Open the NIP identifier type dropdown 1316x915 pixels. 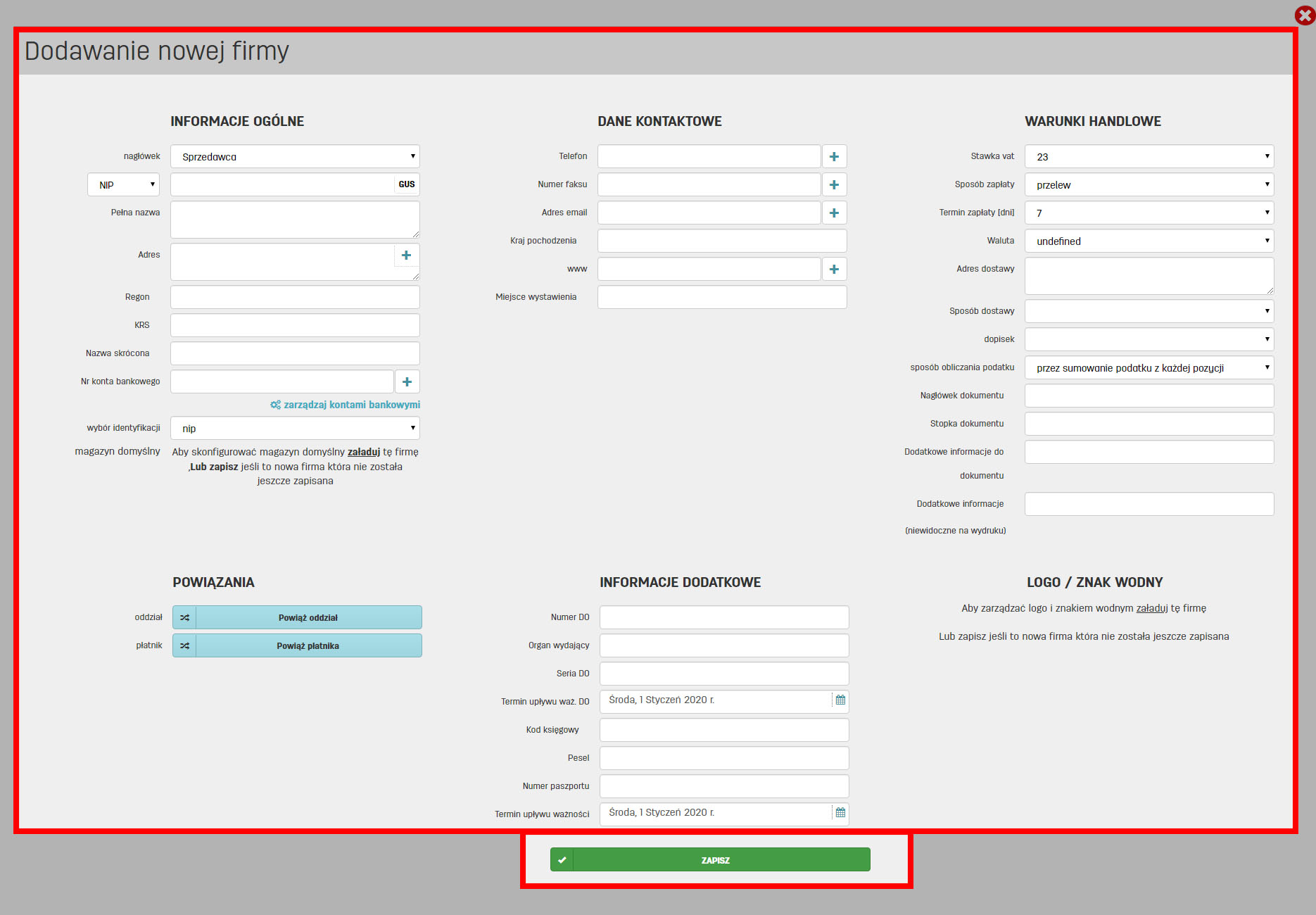pyautogui.click(x=124, y=184)
